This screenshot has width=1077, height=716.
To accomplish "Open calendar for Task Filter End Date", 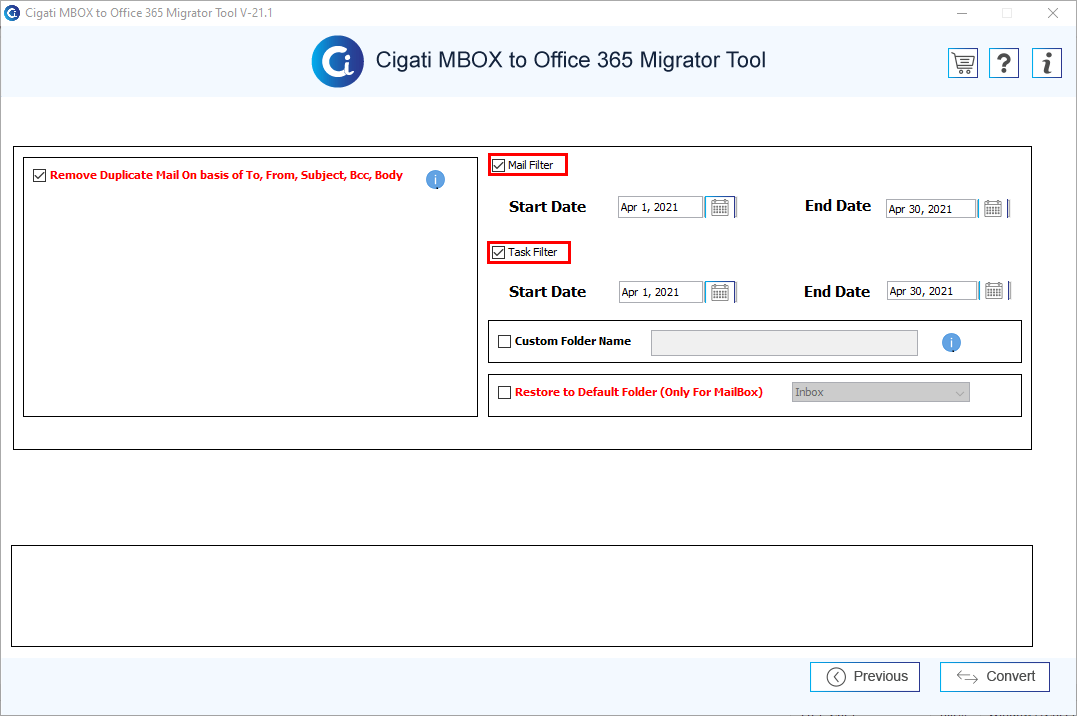I will click(994, 291).
